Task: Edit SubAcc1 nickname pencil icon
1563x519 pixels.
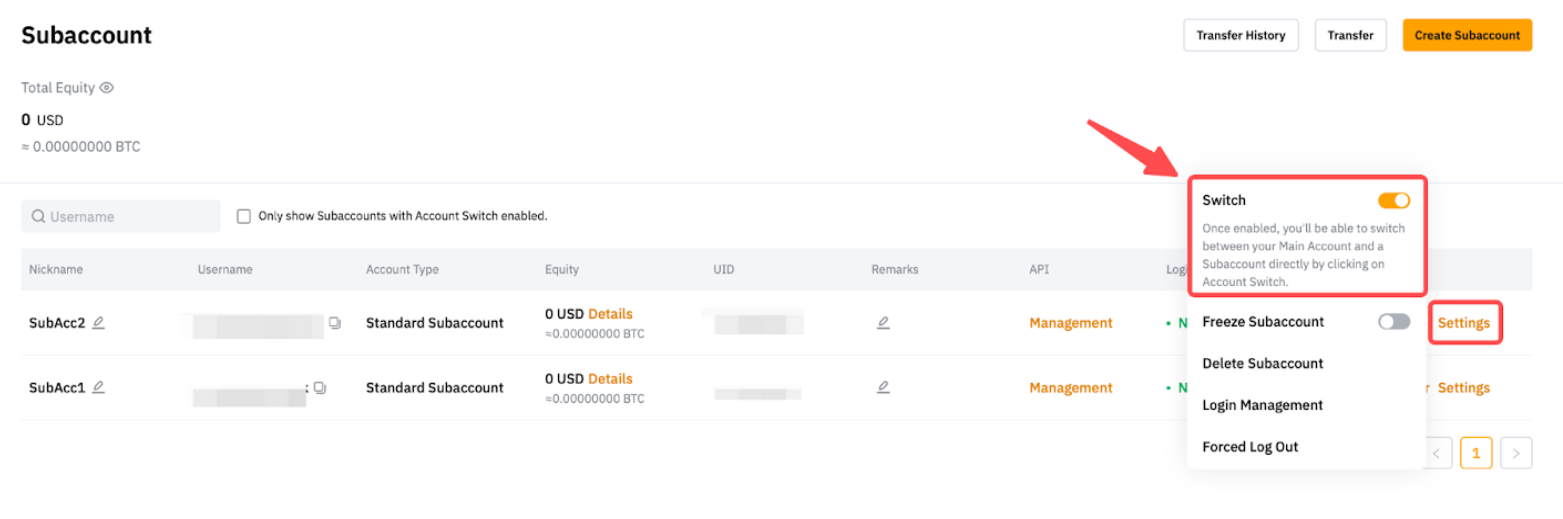Action: click(x=99, y=387)
